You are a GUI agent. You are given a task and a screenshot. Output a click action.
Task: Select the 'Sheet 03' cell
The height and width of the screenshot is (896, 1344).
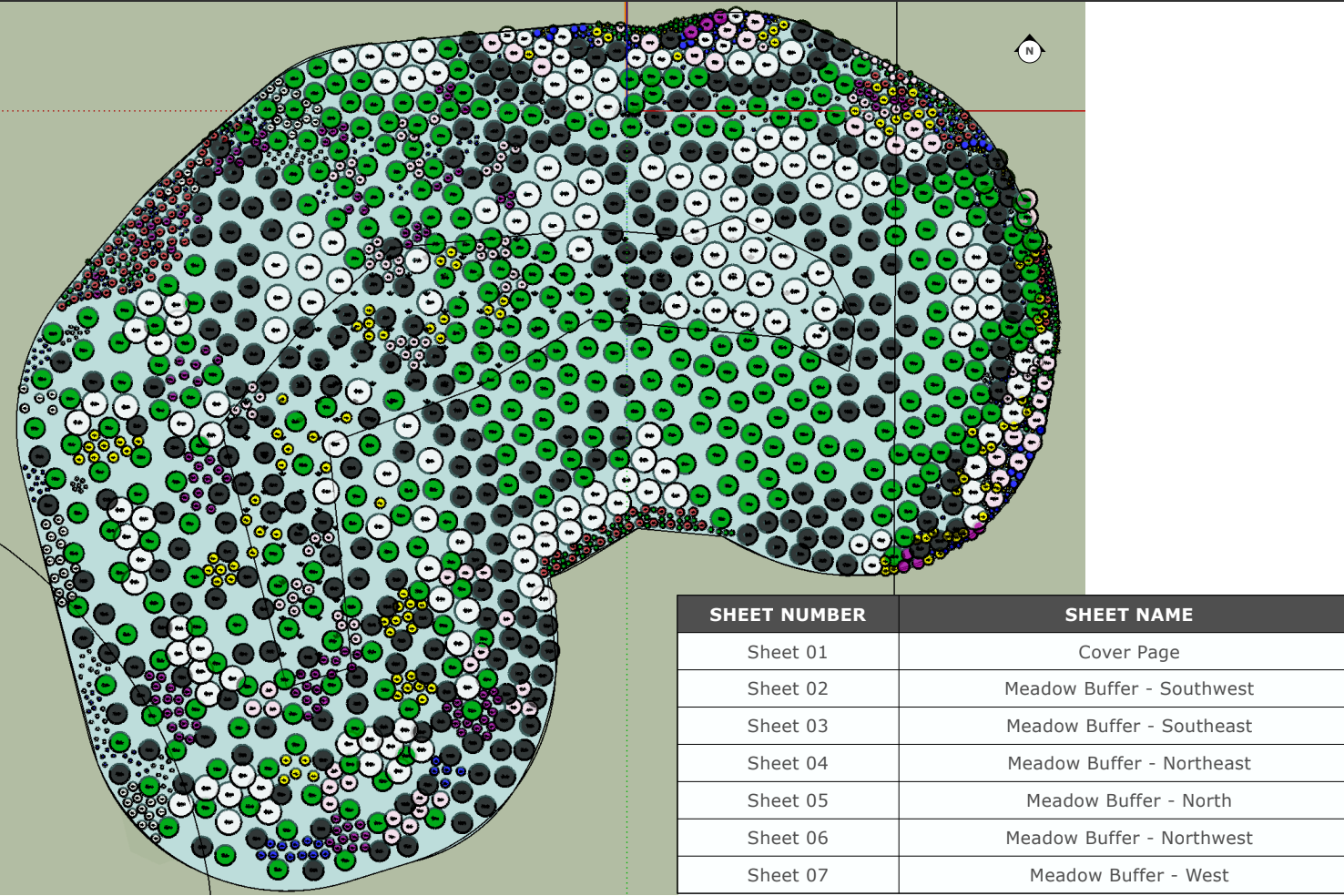click(788, 726)
